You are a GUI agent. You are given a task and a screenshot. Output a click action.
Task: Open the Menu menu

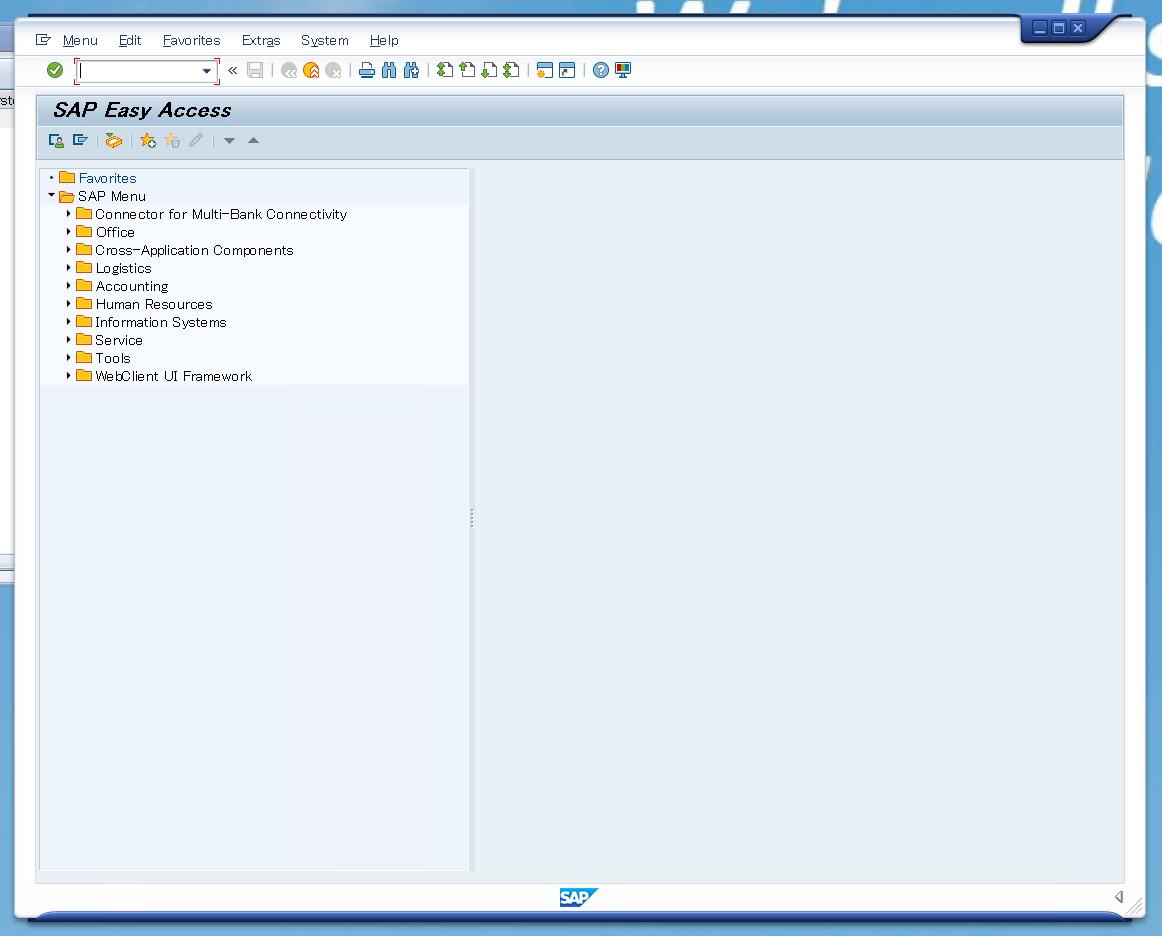coord(80,41)
